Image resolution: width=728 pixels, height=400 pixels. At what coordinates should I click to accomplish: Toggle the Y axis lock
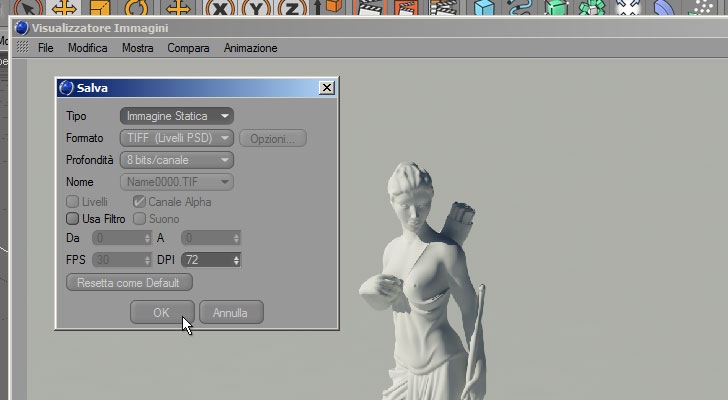tap(256, 7)
